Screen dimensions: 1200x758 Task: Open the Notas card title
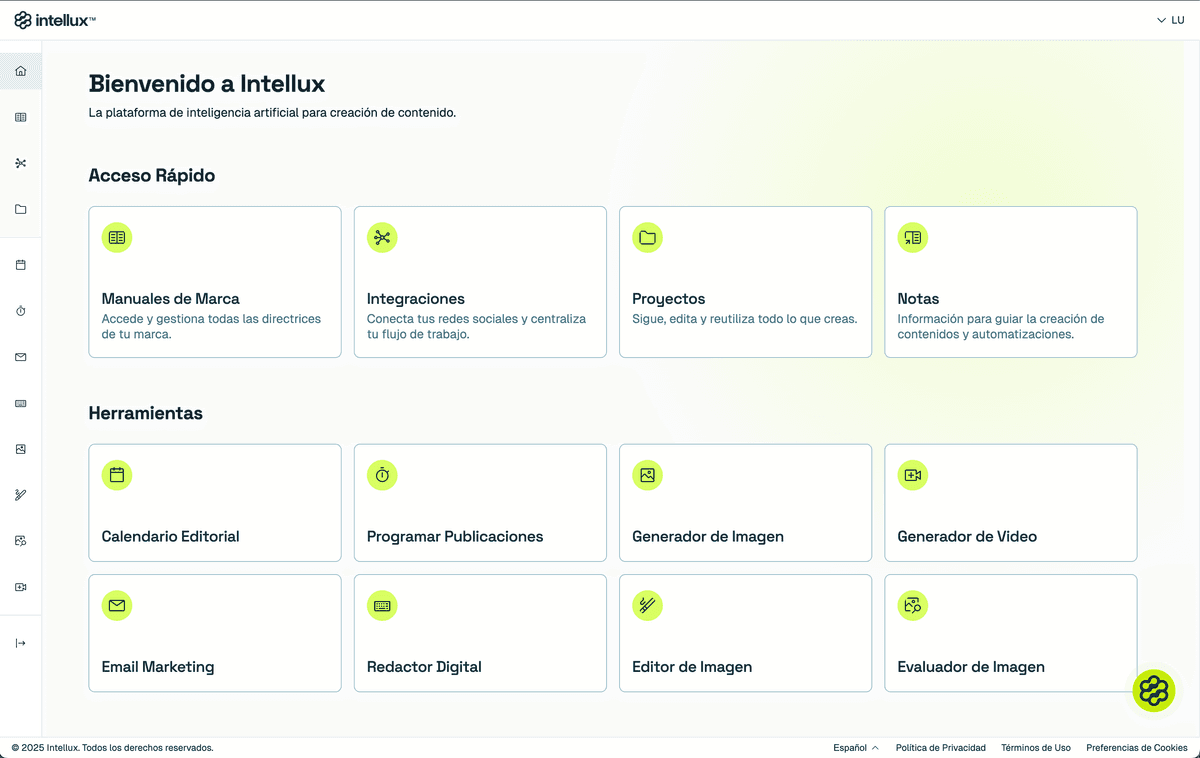[x=918, y=298]
